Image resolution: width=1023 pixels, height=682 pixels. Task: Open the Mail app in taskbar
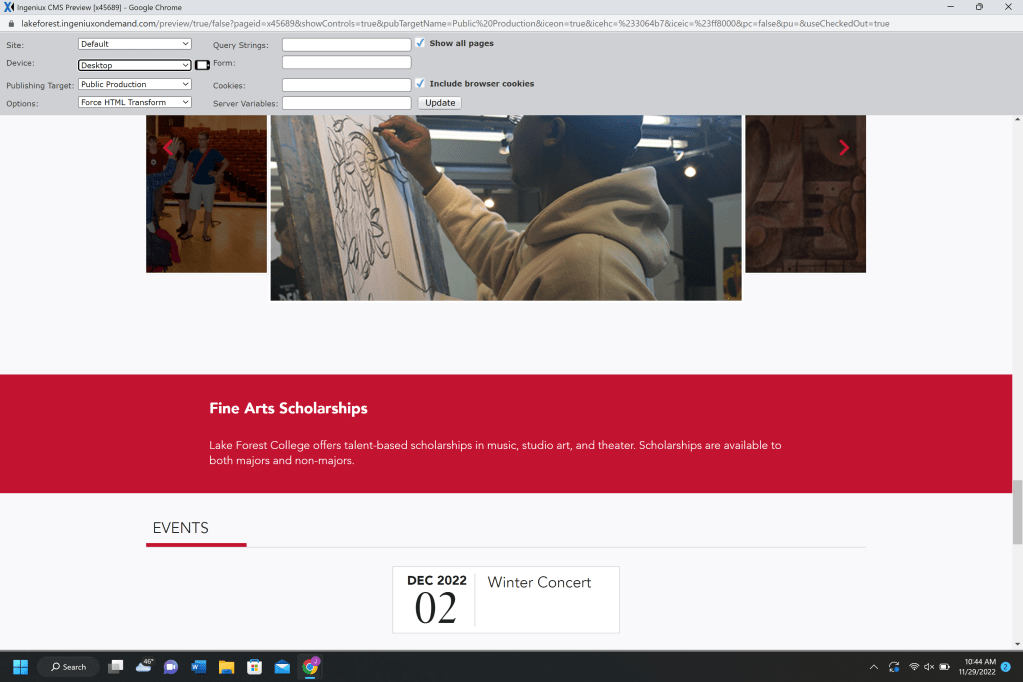pos(282,667)
